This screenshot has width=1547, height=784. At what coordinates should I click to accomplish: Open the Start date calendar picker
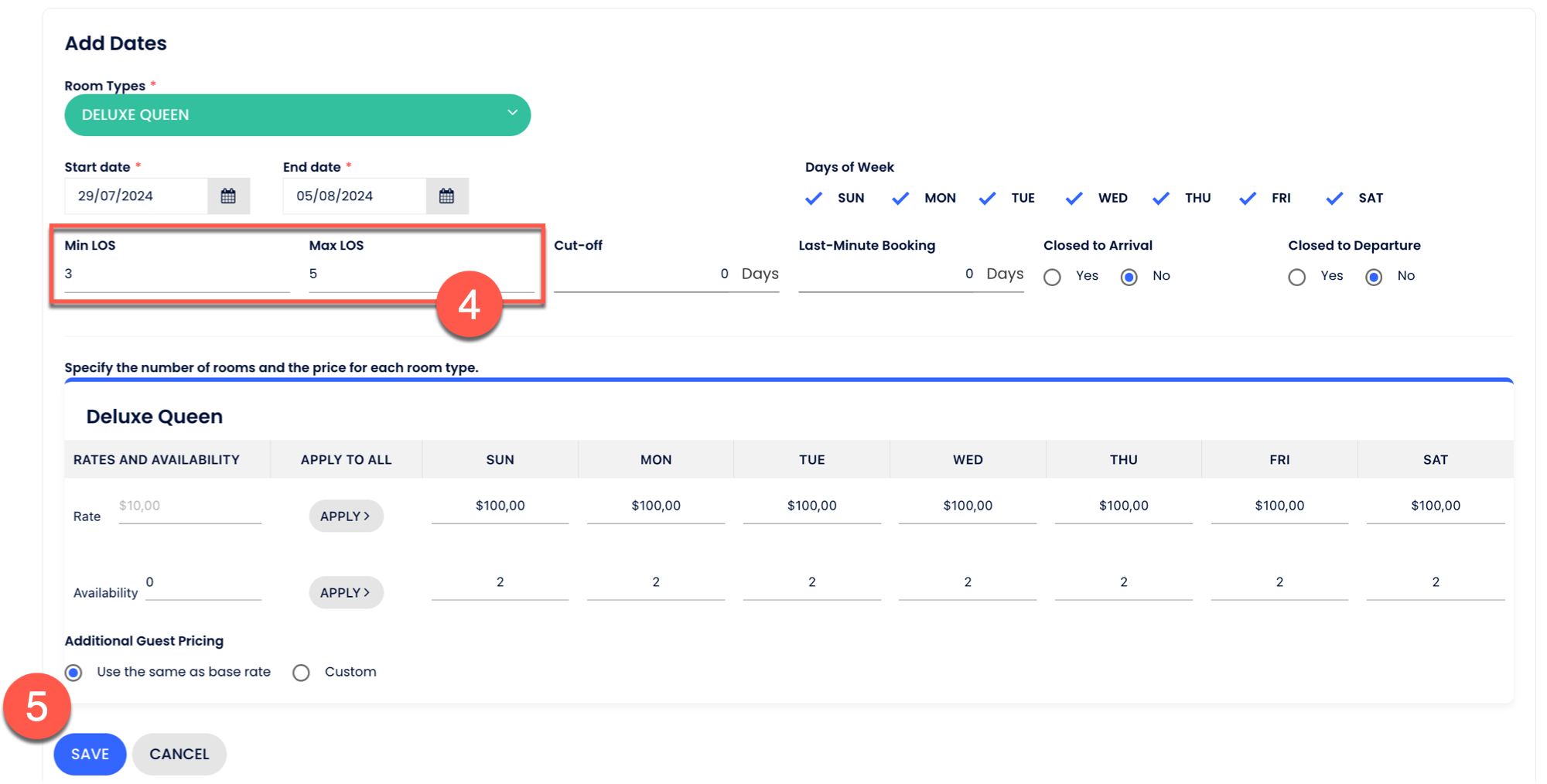tap(228, 196)
